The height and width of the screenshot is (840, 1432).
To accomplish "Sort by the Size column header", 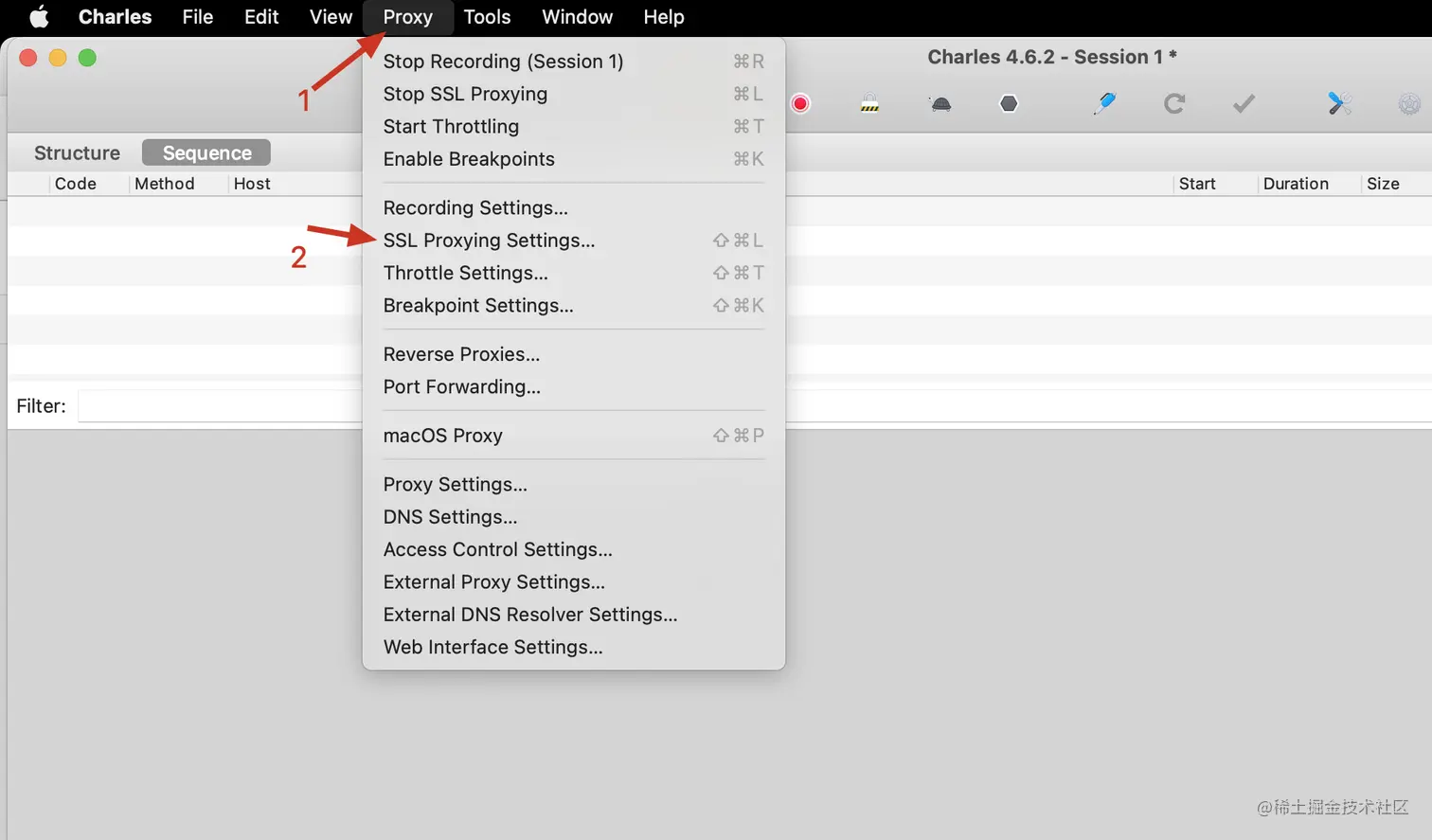I will (x=1383, y=184).
